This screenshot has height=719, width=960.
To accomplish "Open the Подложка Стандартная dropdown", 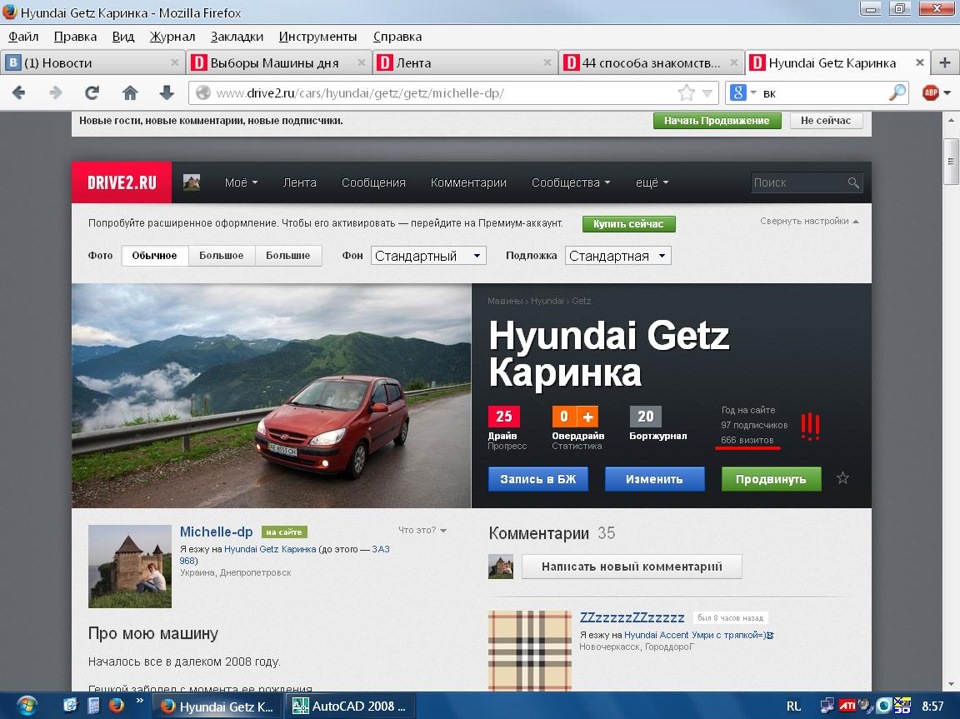I will [x=618, y=256].
